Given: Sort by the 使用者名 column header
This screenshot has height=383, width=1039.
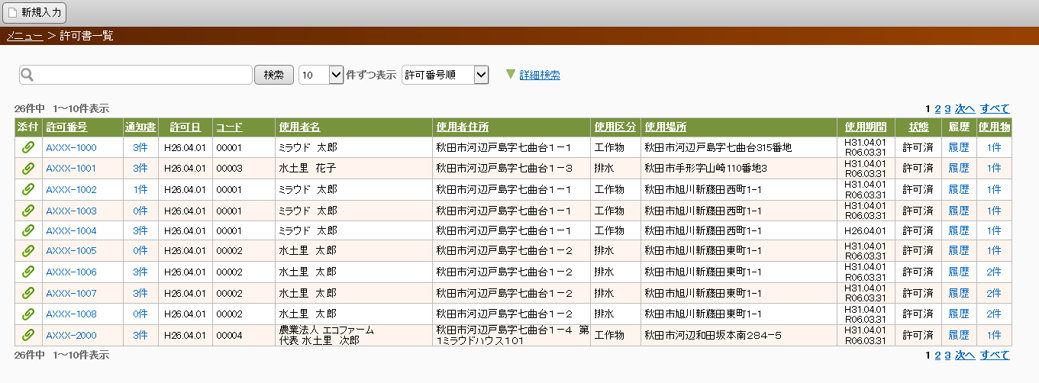Looking at the screenshot, I should [300, 127].
